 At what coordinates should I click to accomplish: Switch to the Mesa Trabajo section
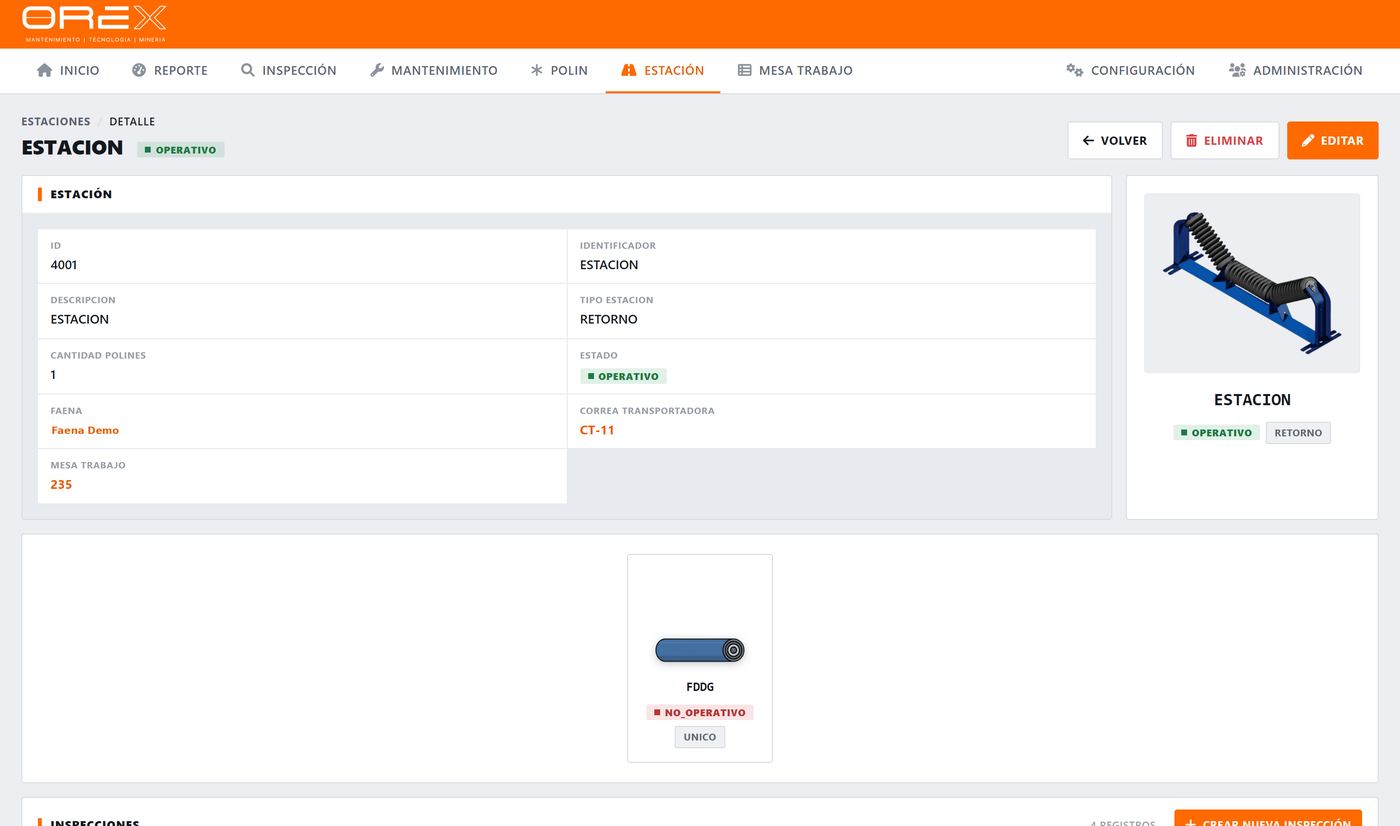pyautogui.click(x=795, y=70)
